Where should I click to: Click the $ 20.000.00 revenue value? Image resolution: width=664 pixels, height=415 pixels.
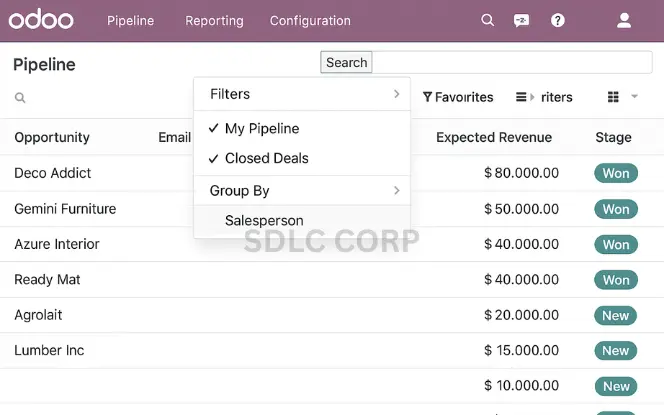521,315
